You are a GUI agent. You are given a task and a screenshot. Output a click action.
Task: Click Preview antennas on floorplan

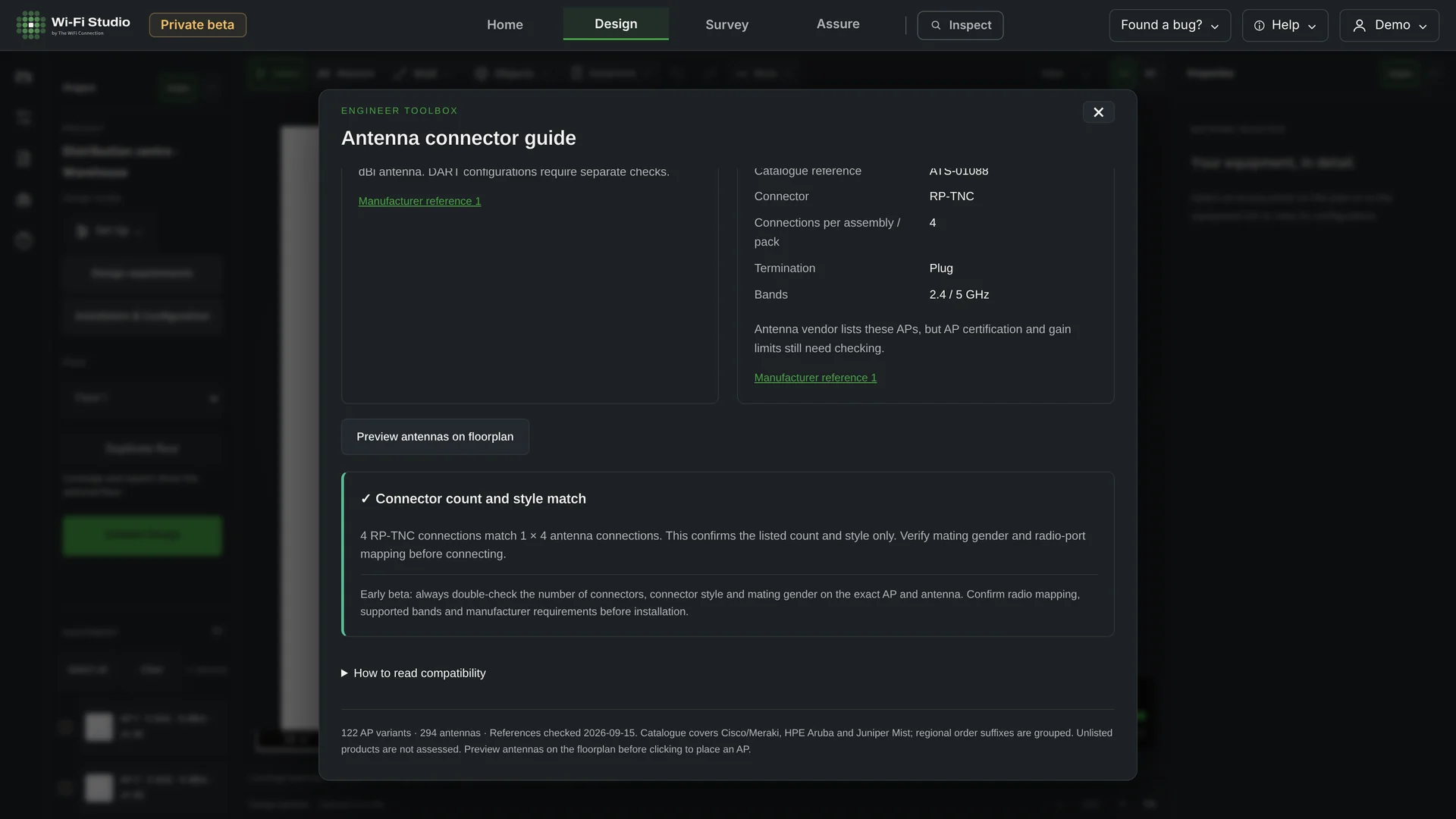(x=435, y=437)
